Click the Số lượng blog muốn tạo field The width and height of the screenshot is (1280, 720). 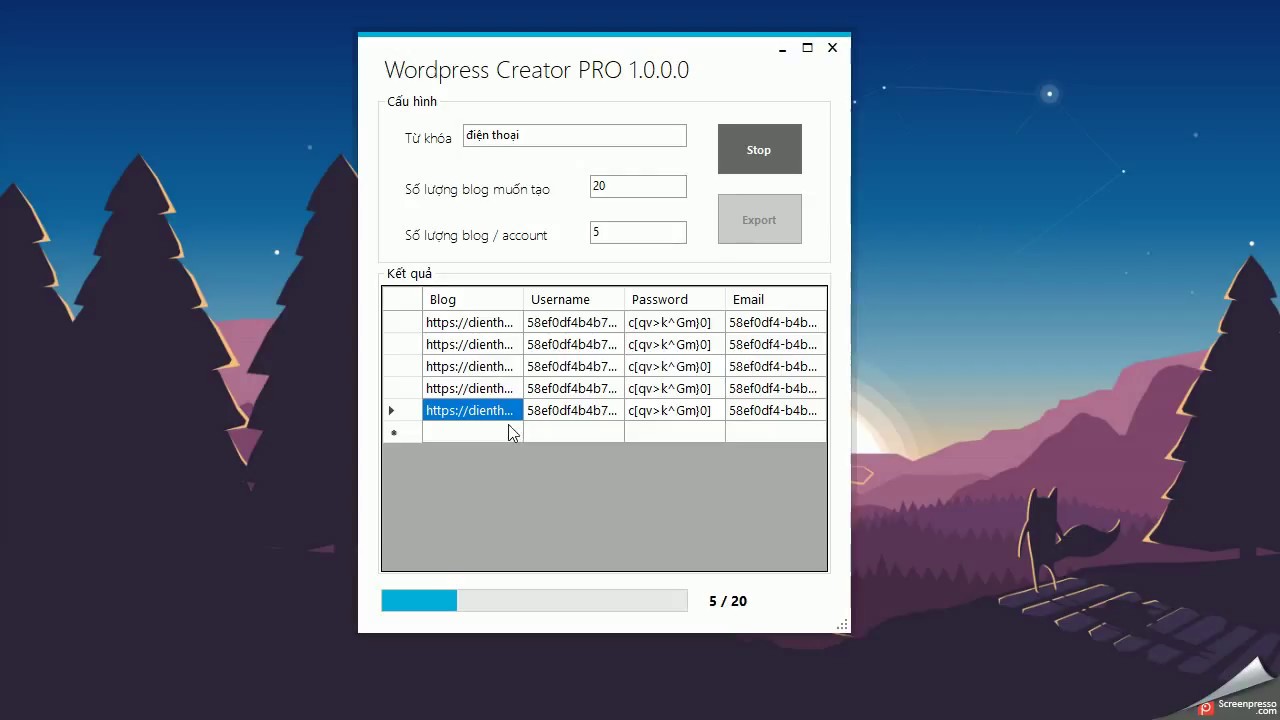pos(638,186)
